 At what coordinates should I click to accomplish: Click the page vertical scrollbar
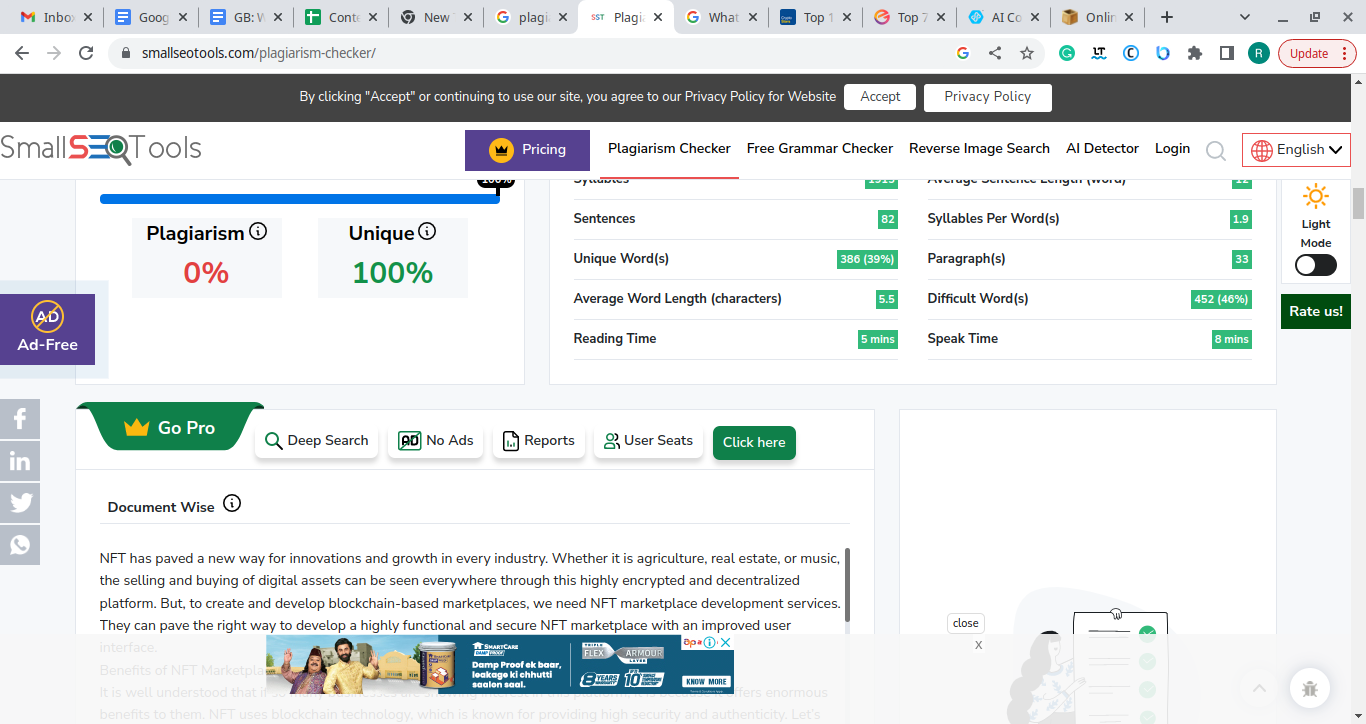(1358, 203)
